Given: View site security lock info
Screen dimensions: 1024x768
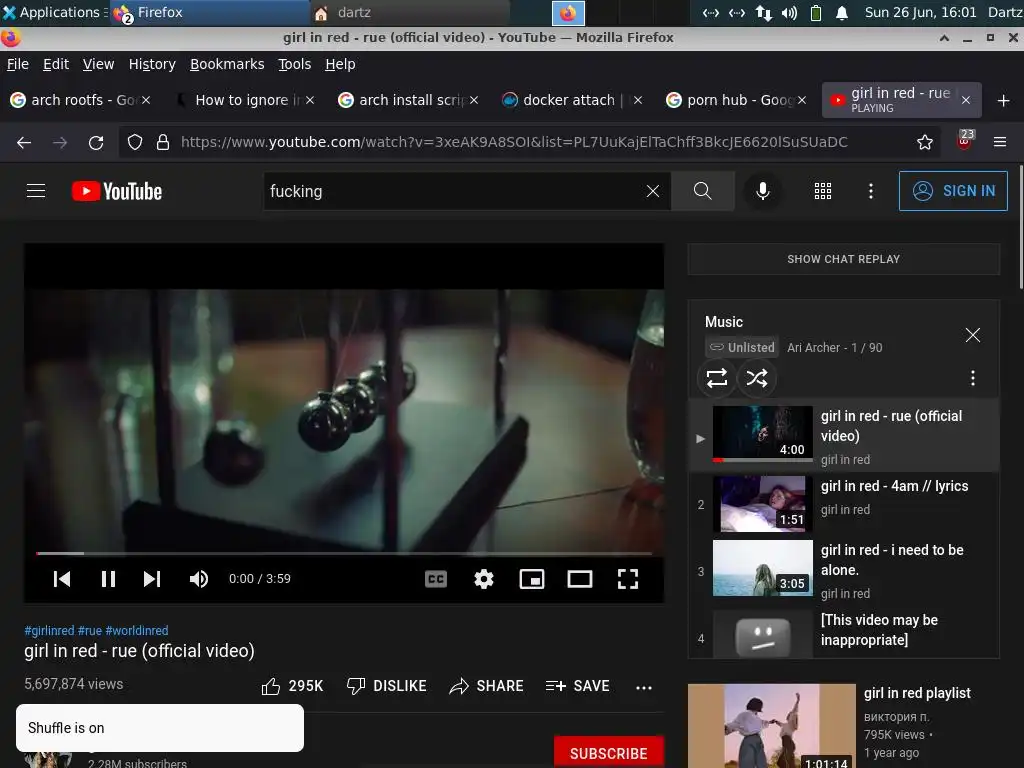Looking at the screenshot, I should 163,142.
